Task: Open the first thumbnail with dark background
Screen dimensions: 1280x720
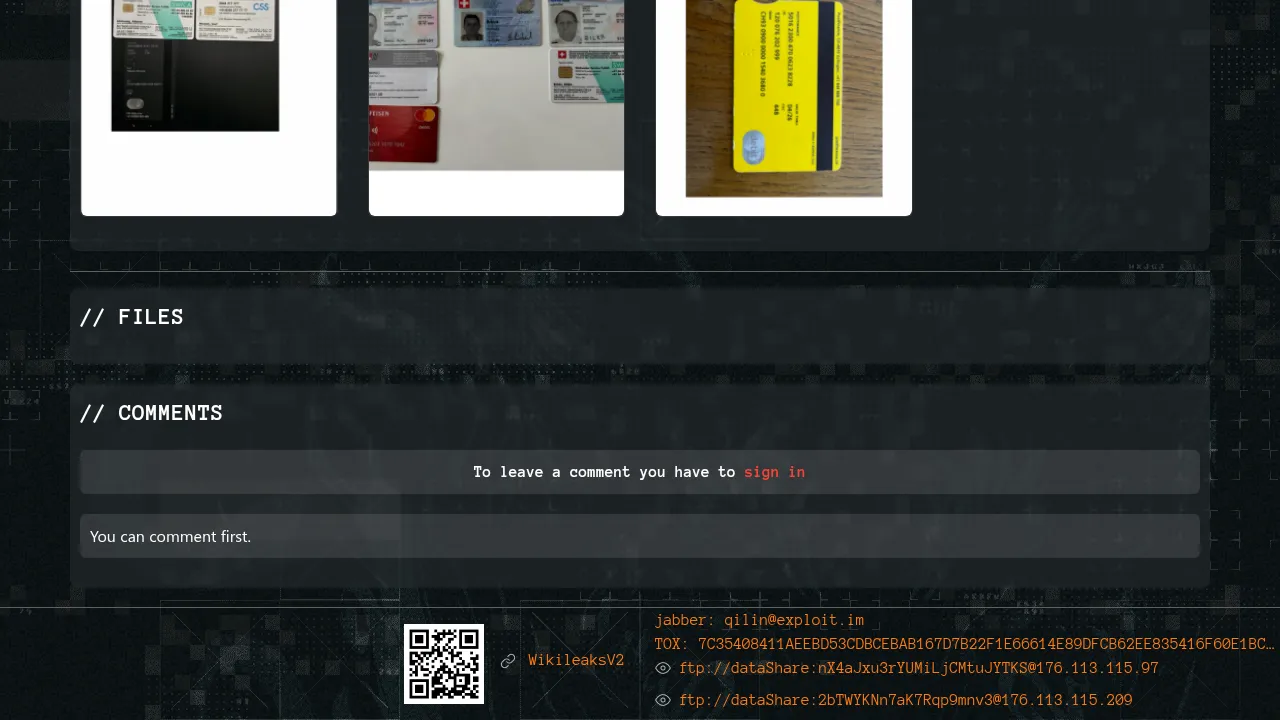Action: [x=195, y=65]
